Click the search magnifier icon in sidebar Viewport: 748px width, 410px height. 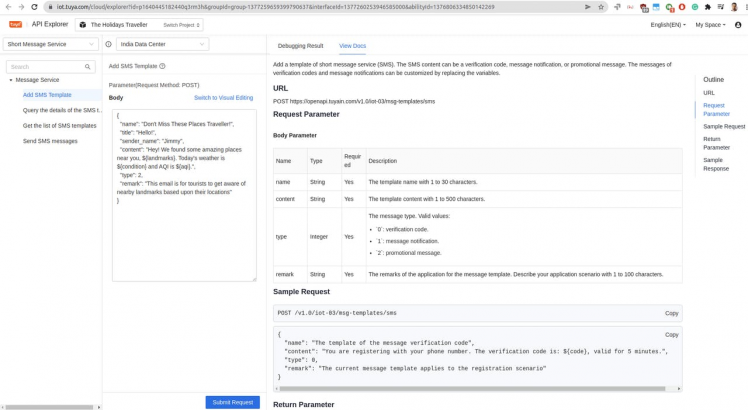[x=87, y=67]
